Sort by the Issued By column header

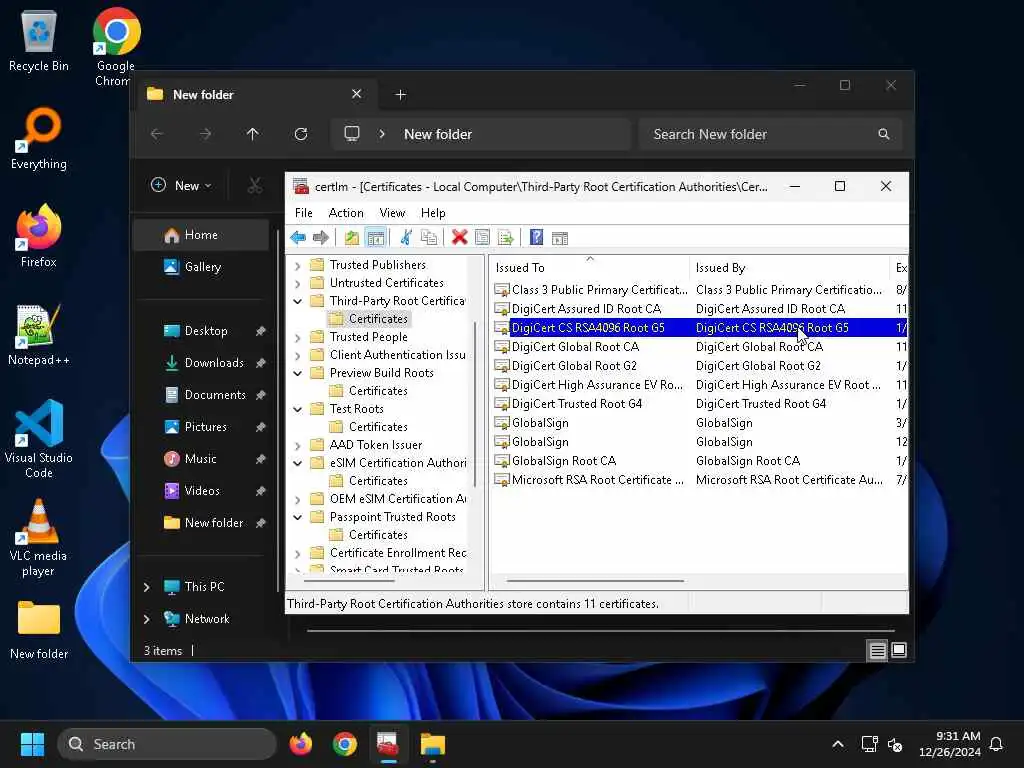789,267
